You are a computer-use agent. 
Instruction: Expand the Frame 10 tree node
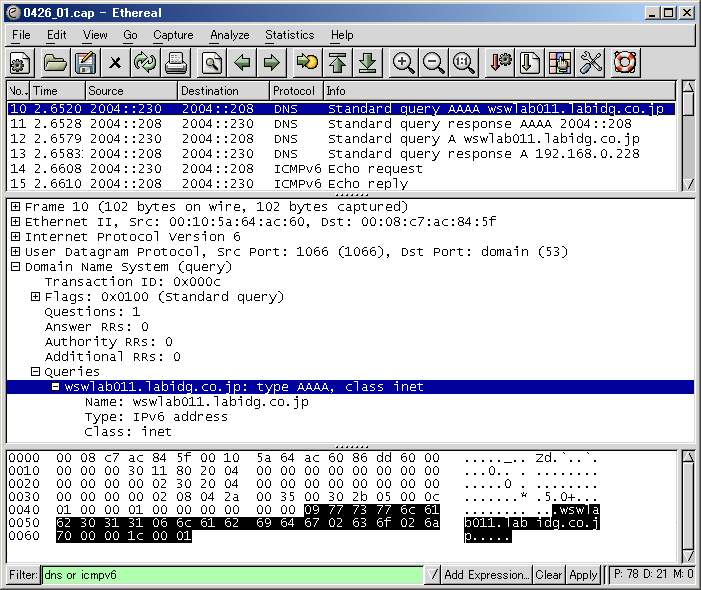[16, 207]
